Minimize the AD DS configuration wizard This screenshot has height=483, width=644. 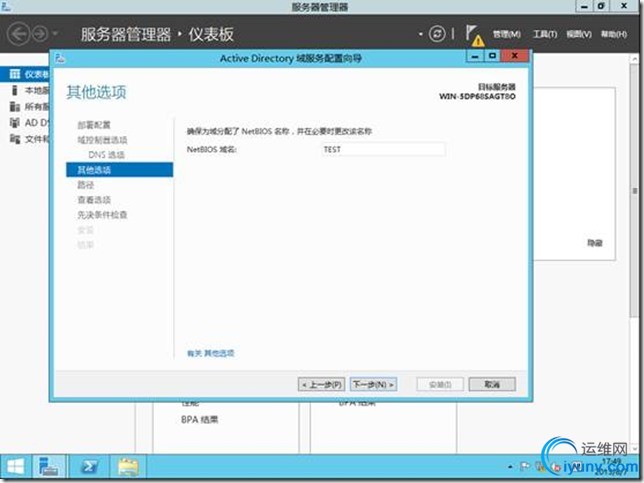click(475, 56)
